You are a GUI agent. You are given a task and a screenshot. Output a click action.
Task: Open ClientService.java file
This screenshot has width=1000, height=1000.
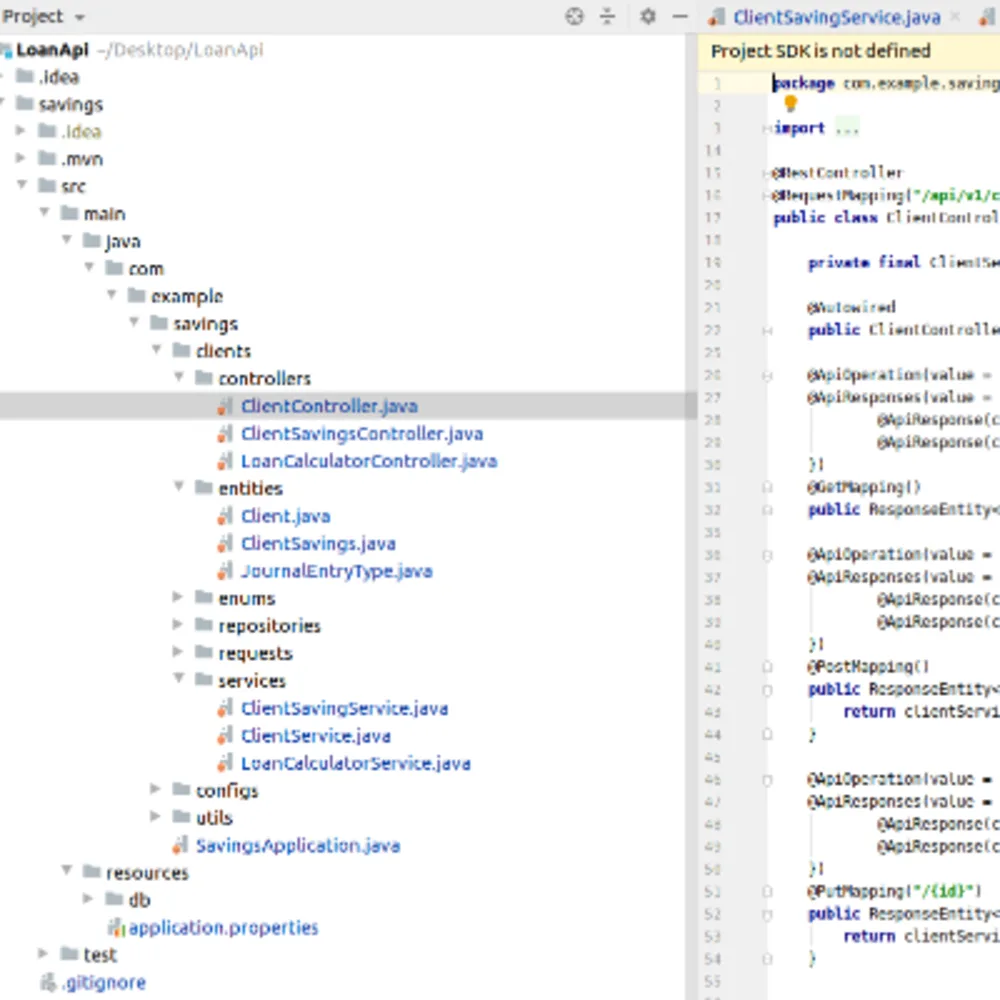(x=316, y=736)
